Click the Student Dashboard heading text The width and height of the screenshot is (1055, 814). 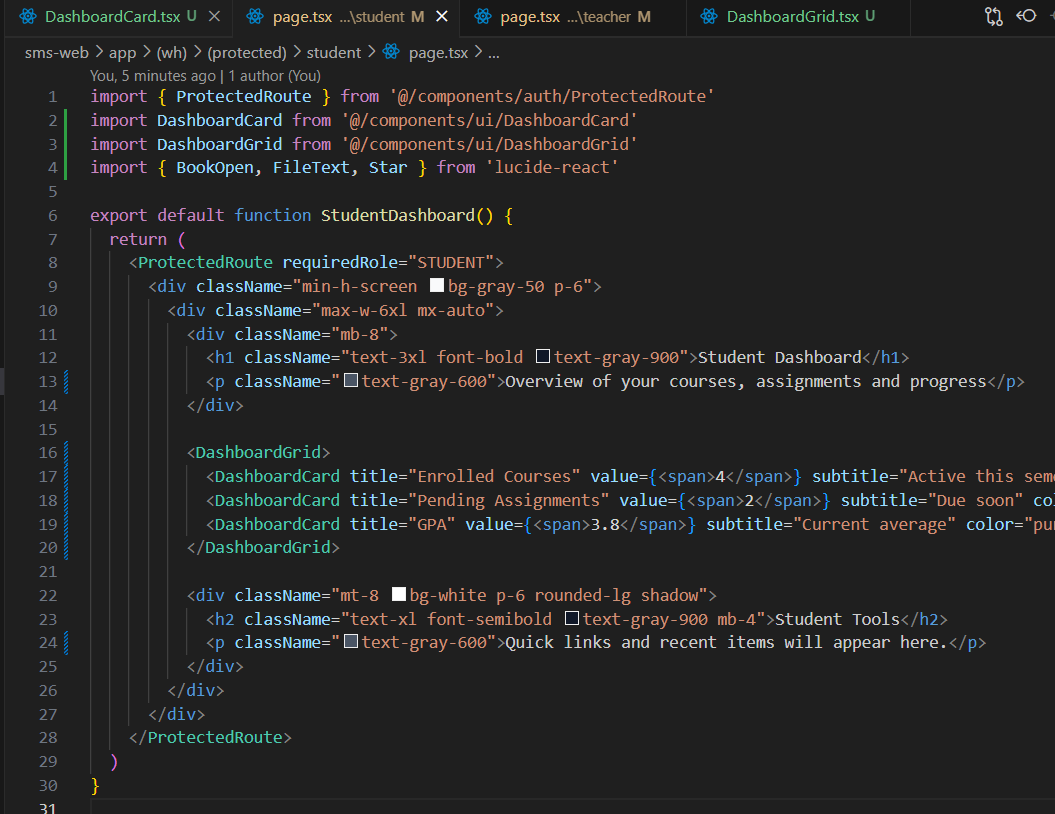pyautogui.click(x=780, y=357)
